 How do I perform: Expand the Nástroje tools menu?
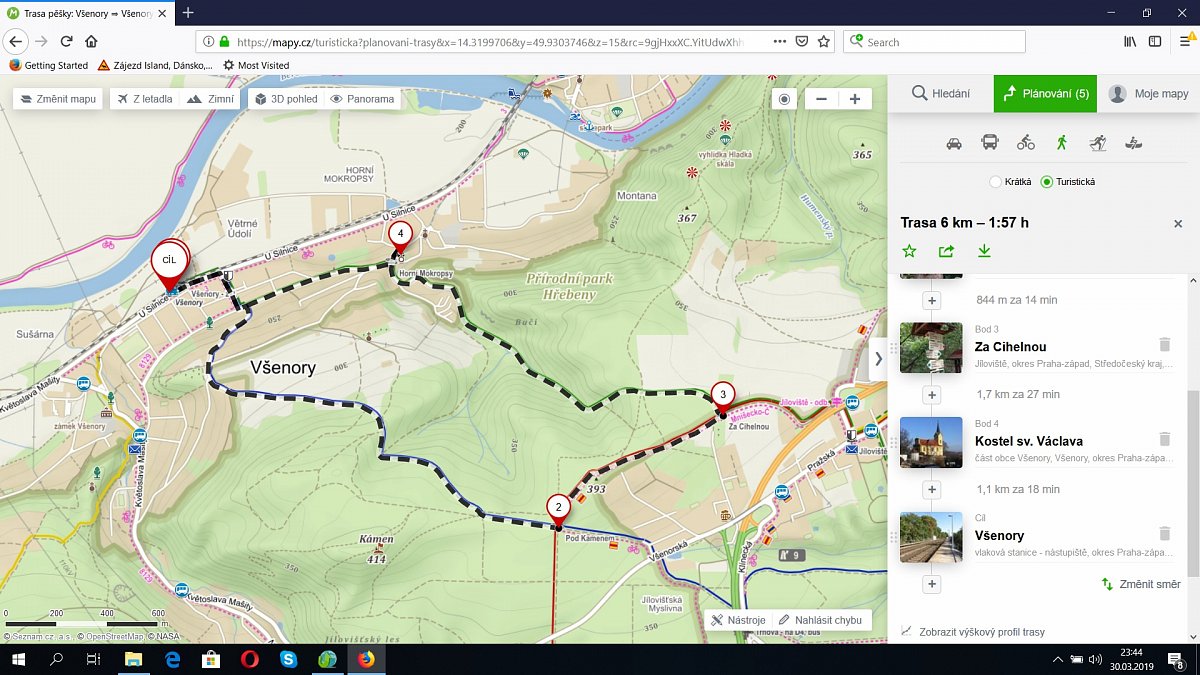pos(738,620)
